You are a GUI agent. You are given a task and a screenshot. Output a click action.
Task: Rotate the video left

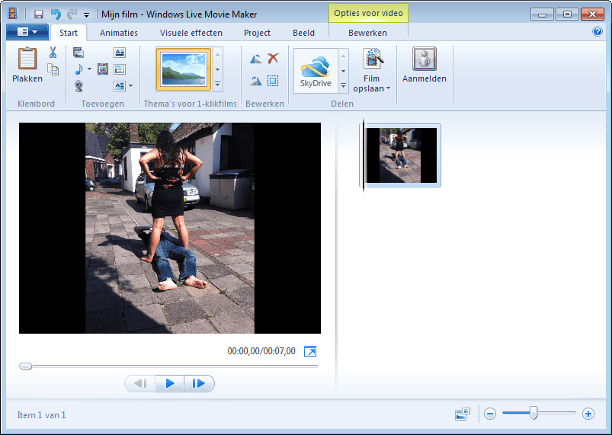point(256,59)
